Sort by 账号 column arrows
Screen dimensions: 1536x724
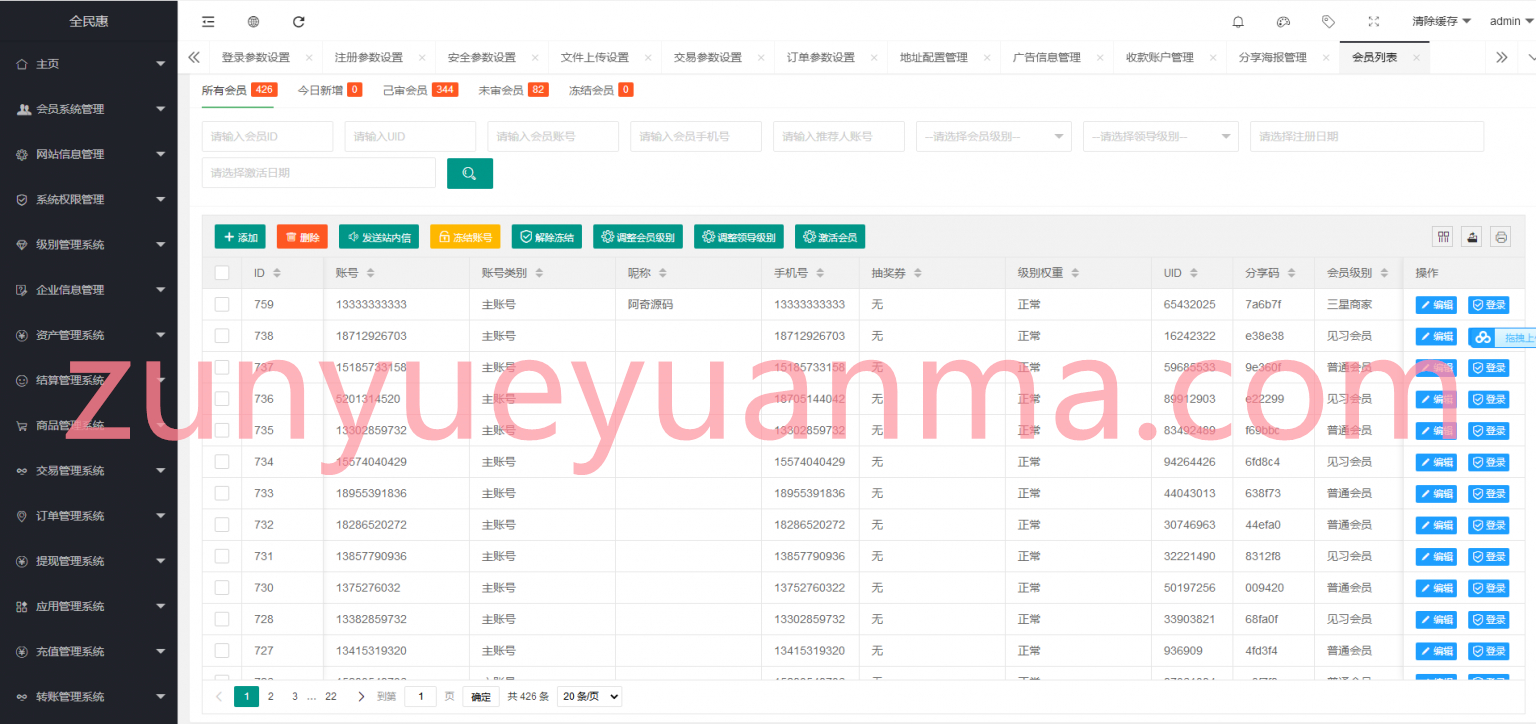click(x=370, y=273)
